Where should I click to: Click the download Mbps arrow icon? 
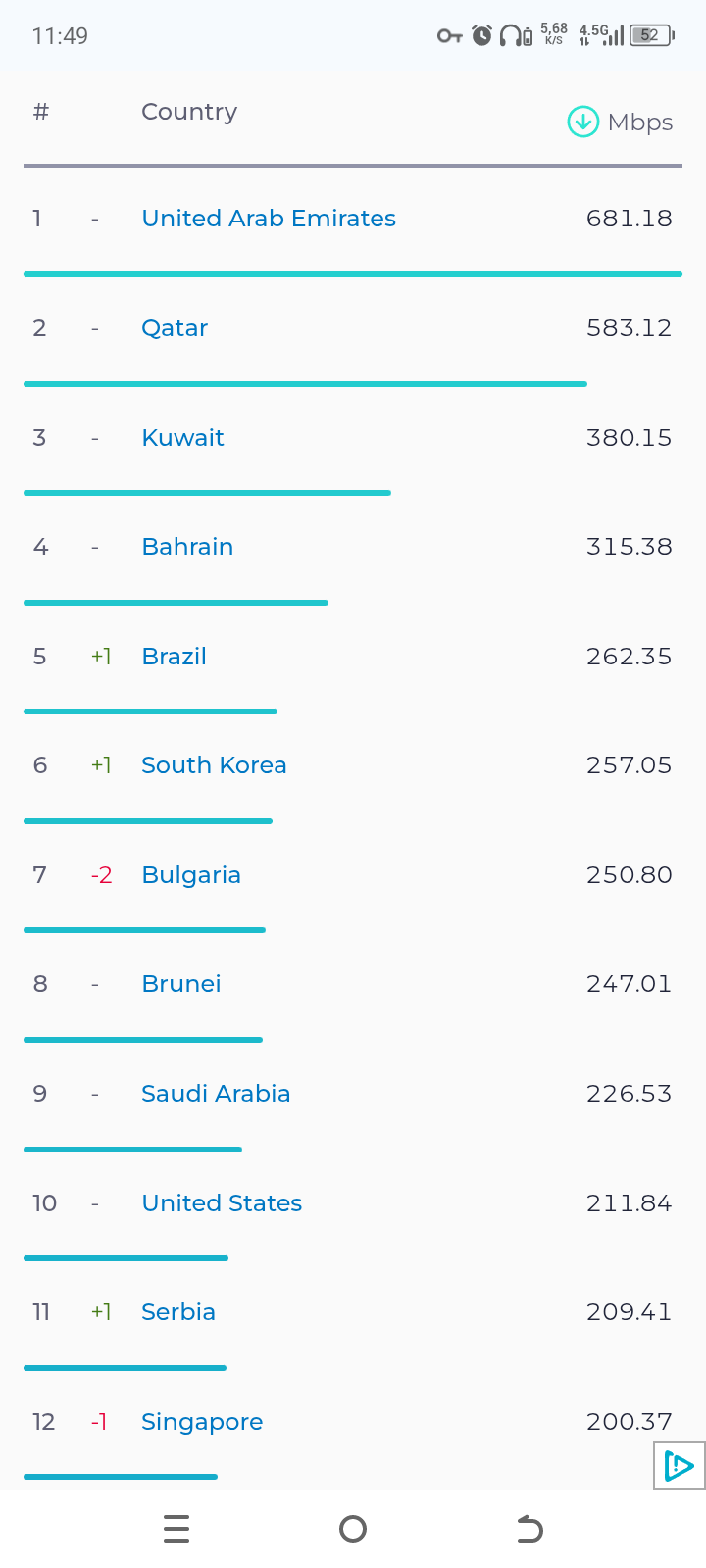click(583, 122)
